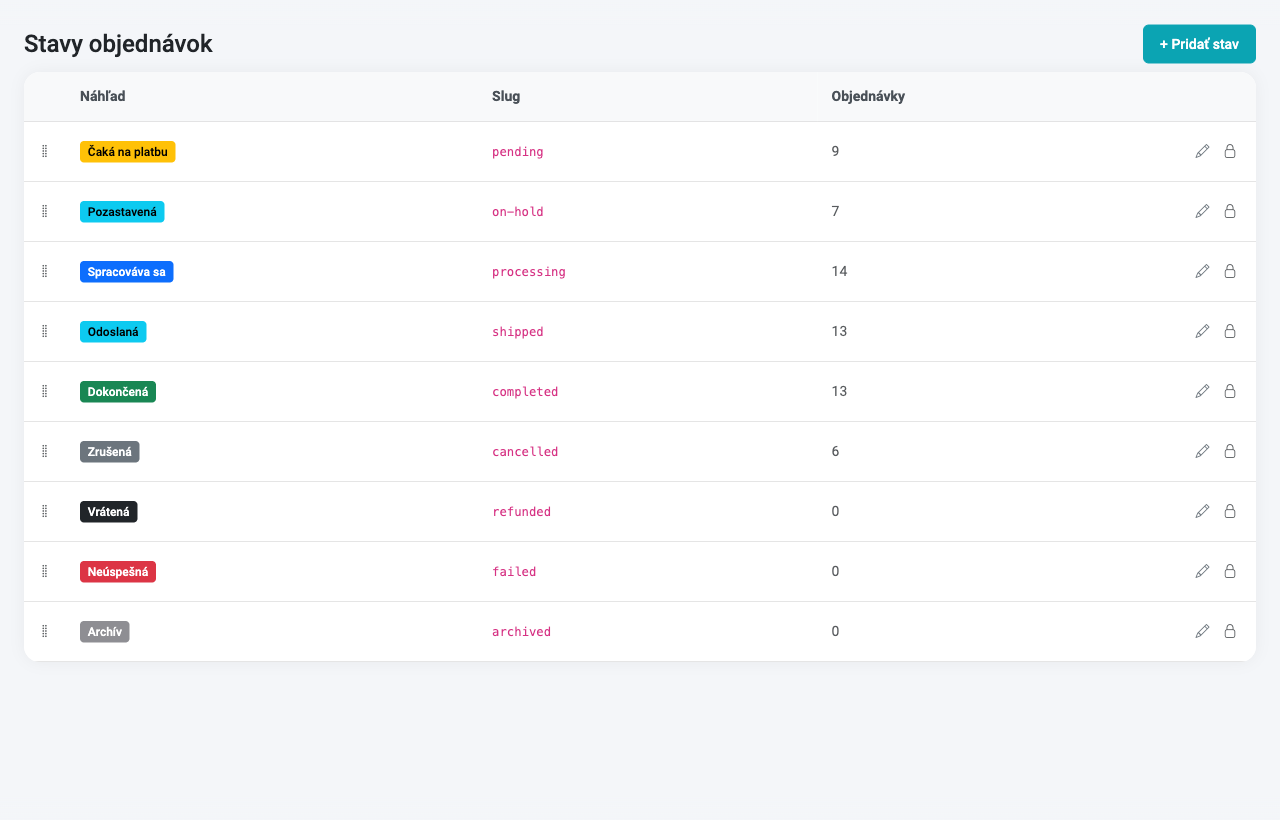Click order count 0 in failed row
Viewport: 1280px width, 820px height.
point(835,571)
